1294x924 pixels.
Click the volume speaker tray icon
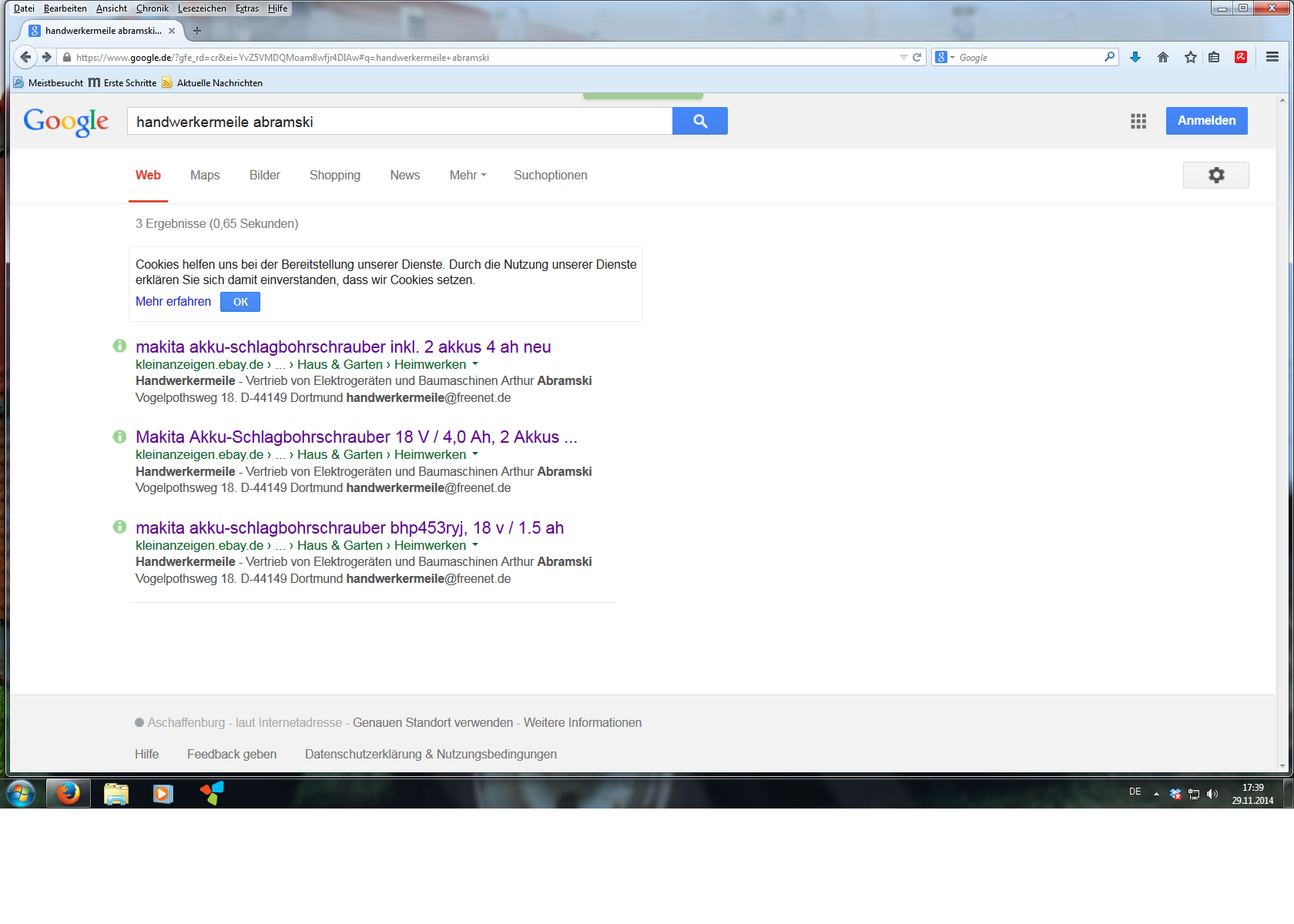(x=1212, y=794)
